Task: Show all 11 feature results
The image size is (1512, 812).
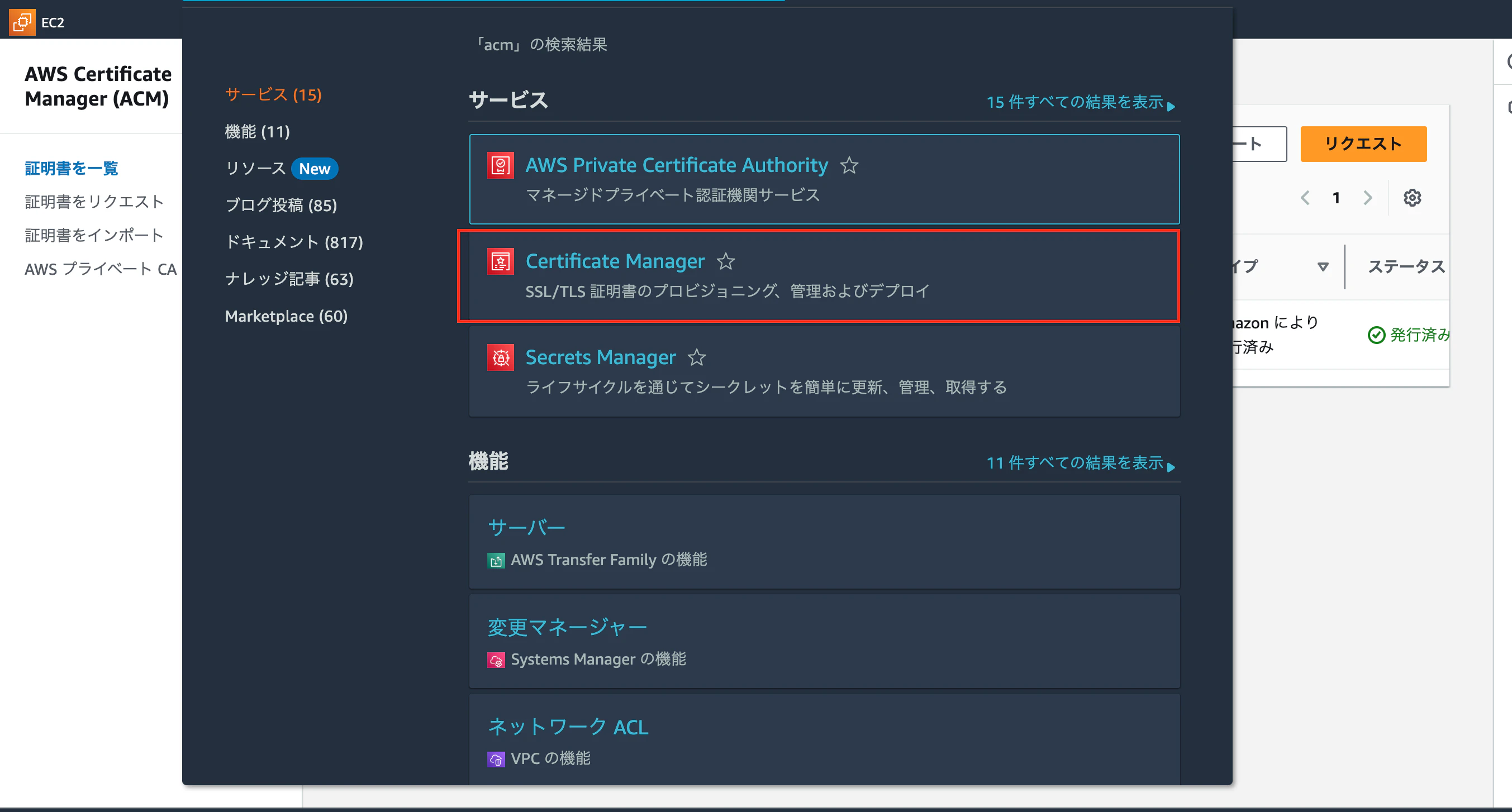Action: (1081, 463)
